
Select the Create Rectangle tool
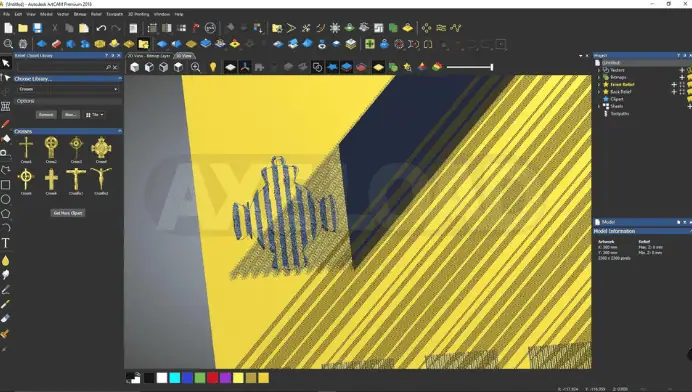5,185
